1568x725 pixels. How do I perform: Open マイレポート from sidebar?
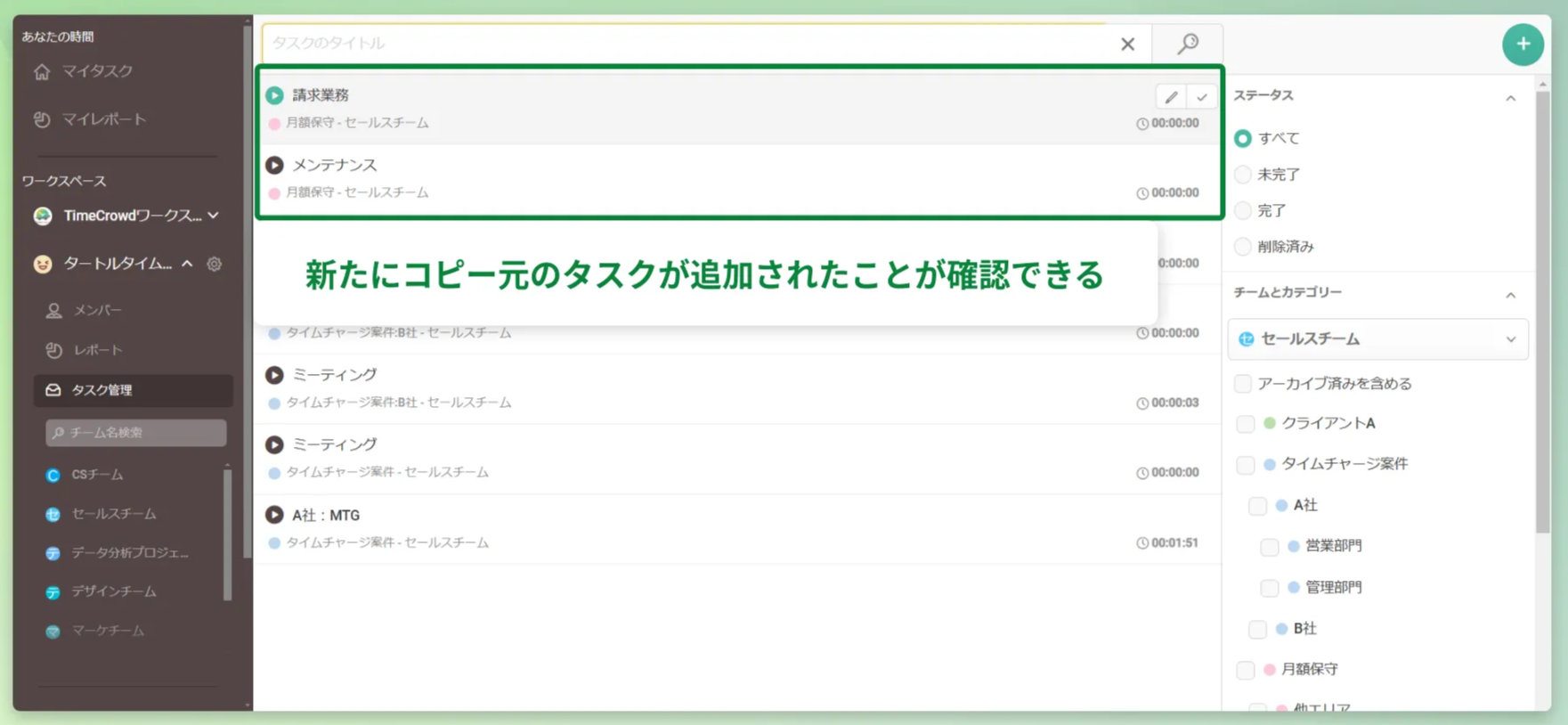(x=89, y=119)
